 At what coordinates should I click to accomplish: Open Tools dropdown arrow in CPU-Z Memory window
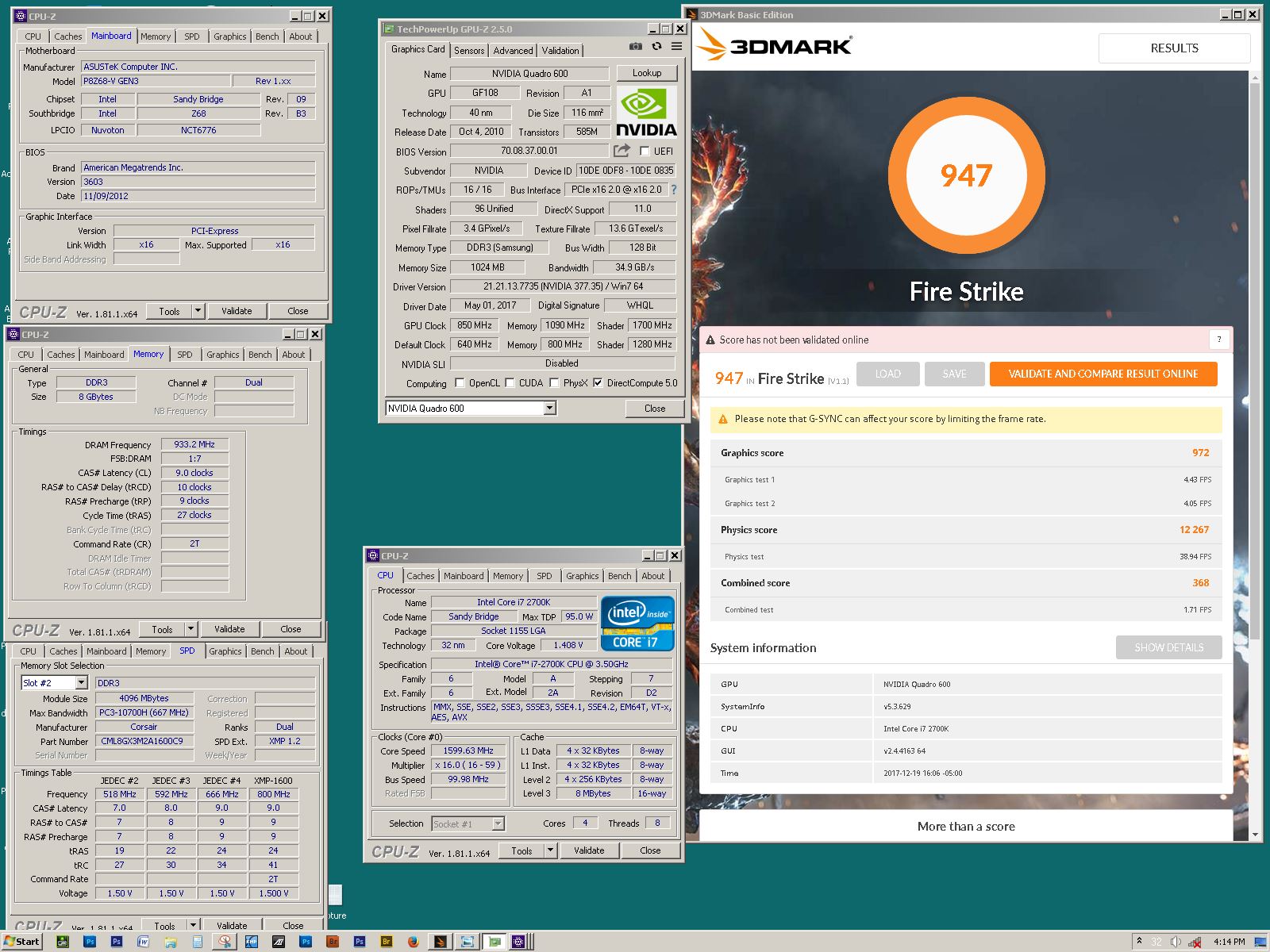190,629
